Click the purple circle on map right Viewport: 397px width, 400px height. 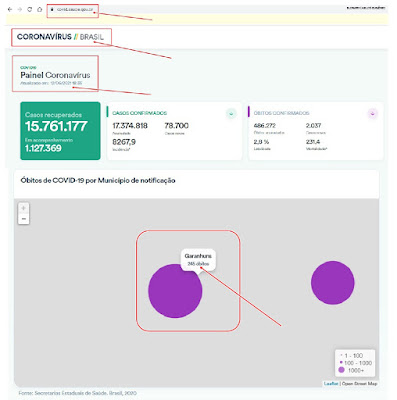coord(333,283)
